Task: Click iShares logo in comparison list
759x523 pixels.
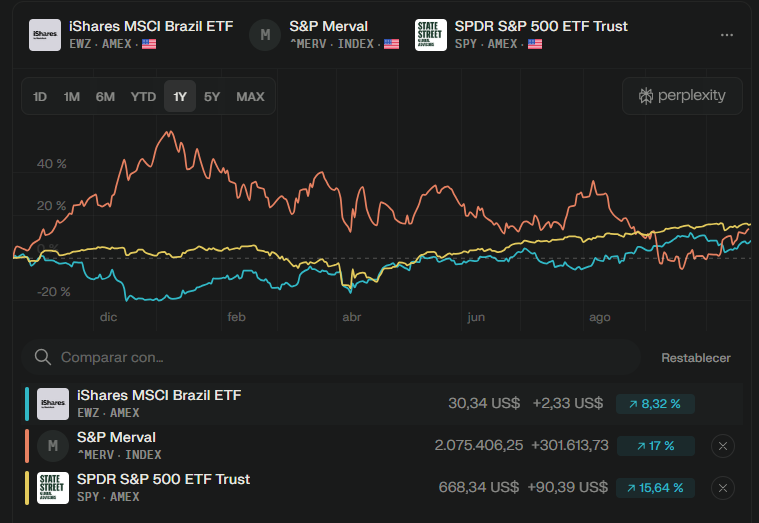Action: point(53,404)
